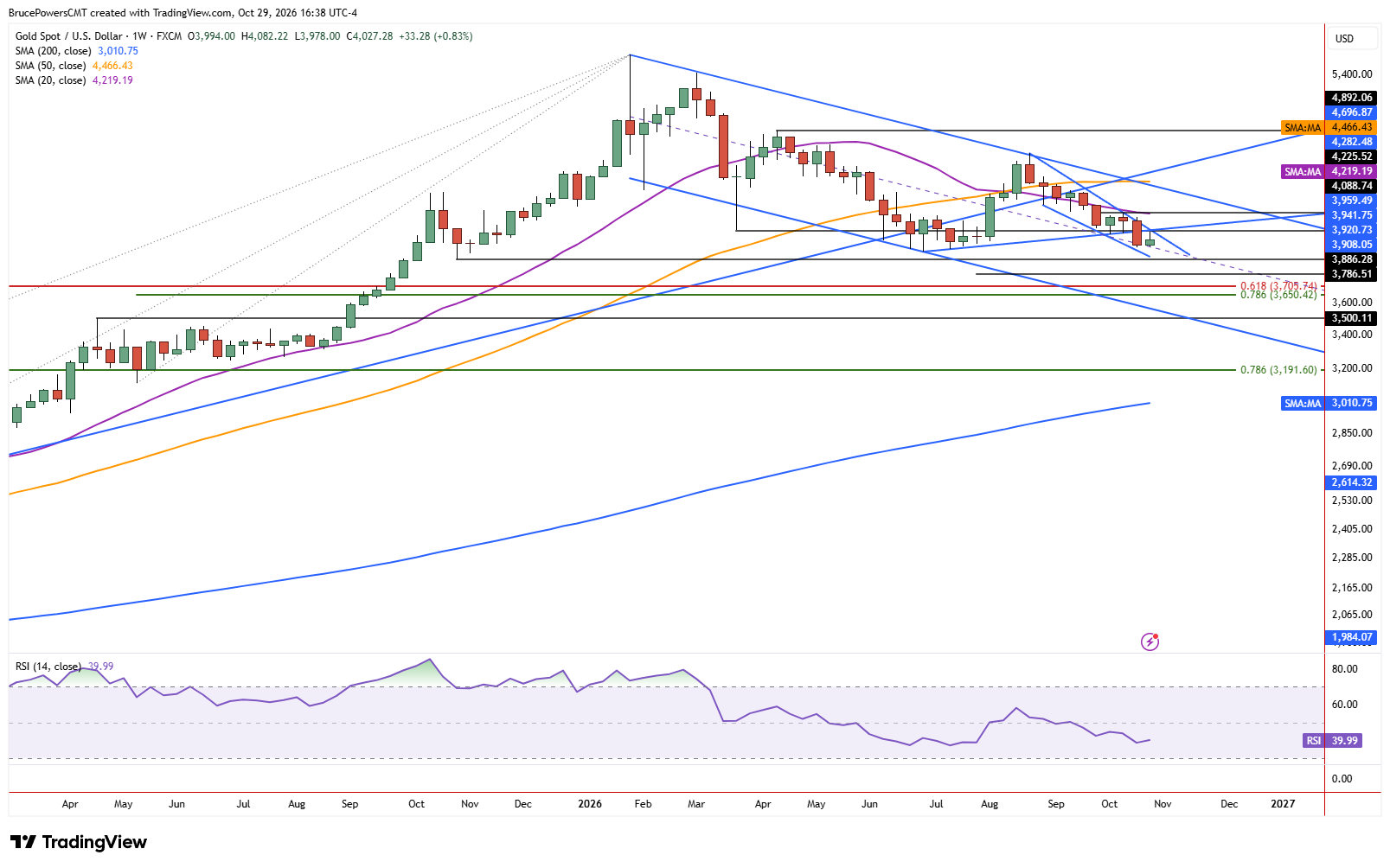Click the orange SMA:MA 4,466.43 axis label
This screenshot has width=1390, height=868.
(x=1327, y=128)
